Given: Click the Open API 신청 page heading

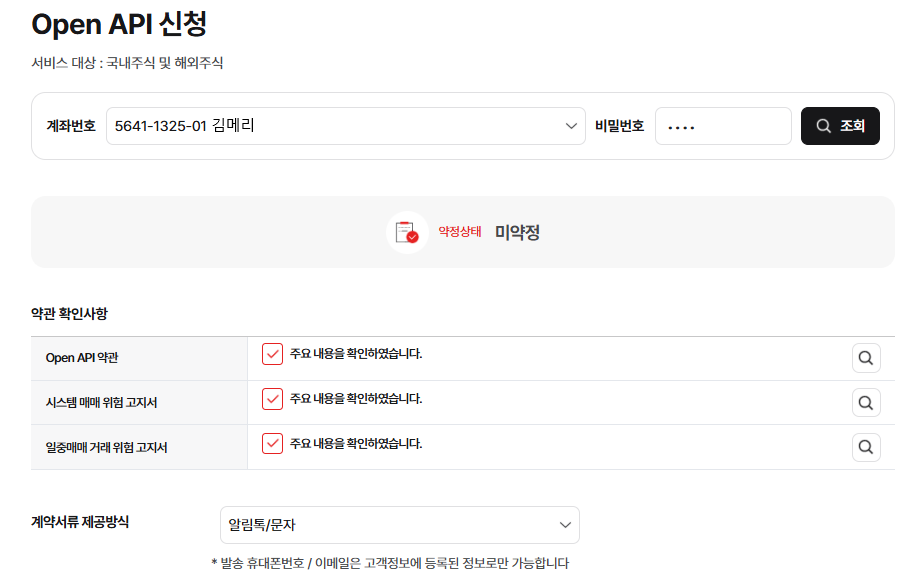Looking at the screenshot, I should pos(119,25).
